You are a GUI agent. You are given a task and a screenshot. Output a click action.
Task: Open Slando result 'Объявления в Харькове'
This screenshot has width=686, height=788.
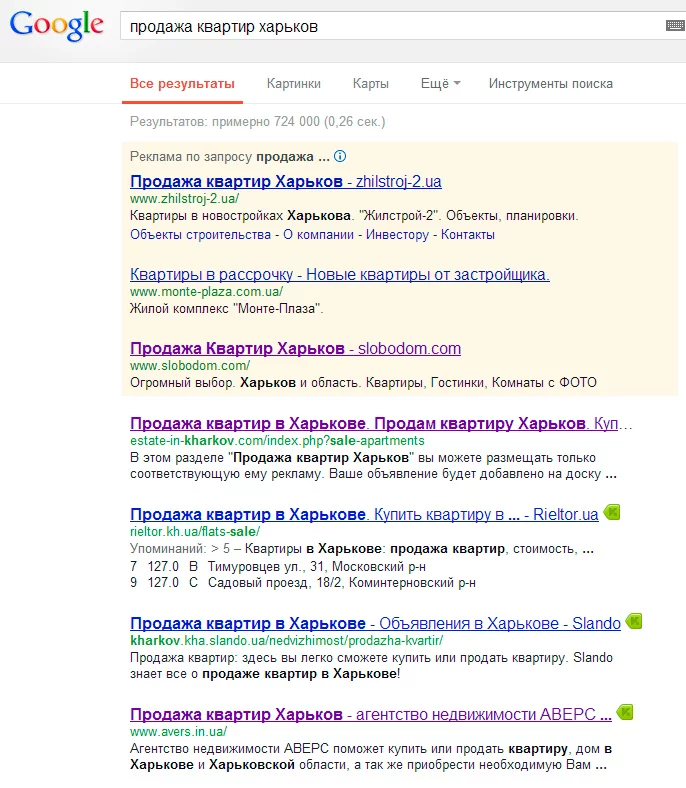375,623
